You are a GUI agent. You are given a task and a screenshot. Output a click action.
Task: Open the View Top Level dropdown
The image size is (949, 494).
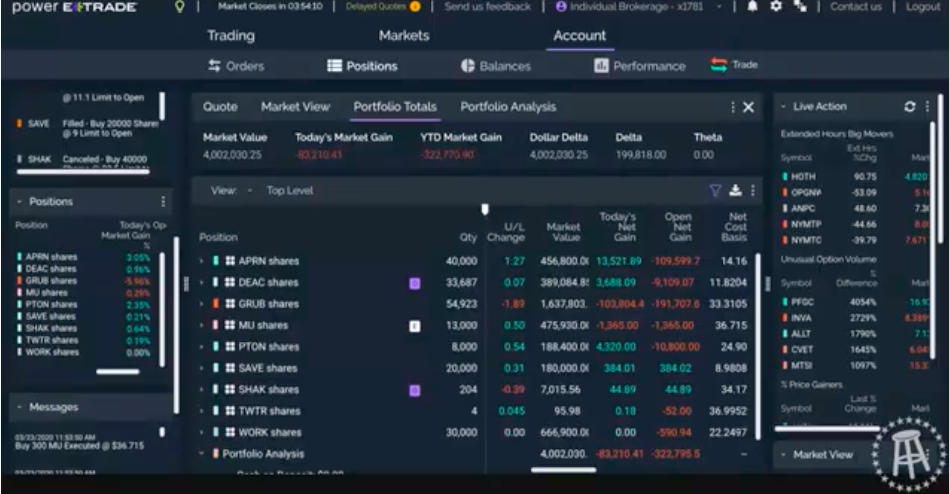pyautogui.click(x=262, y=191)
